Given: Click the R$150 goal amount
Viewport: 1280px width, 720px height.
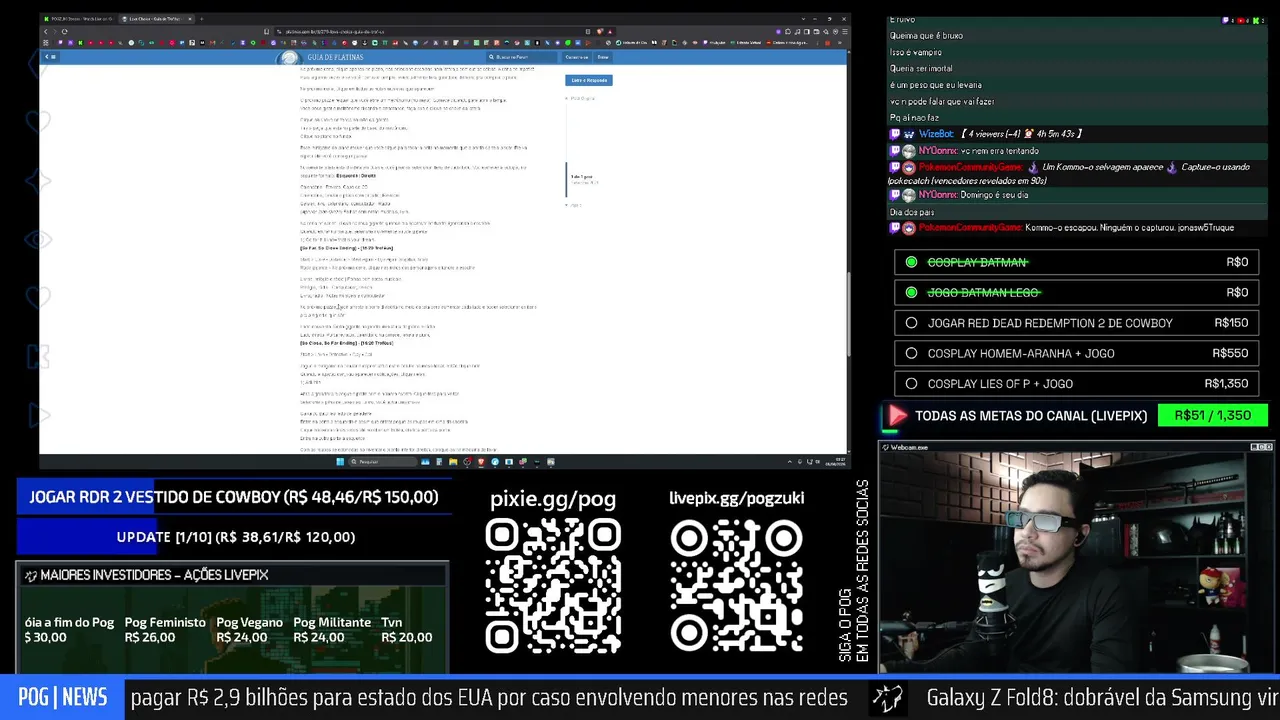Looking at the screenshot, I should pyautogui.click(x=1231, y=323).
